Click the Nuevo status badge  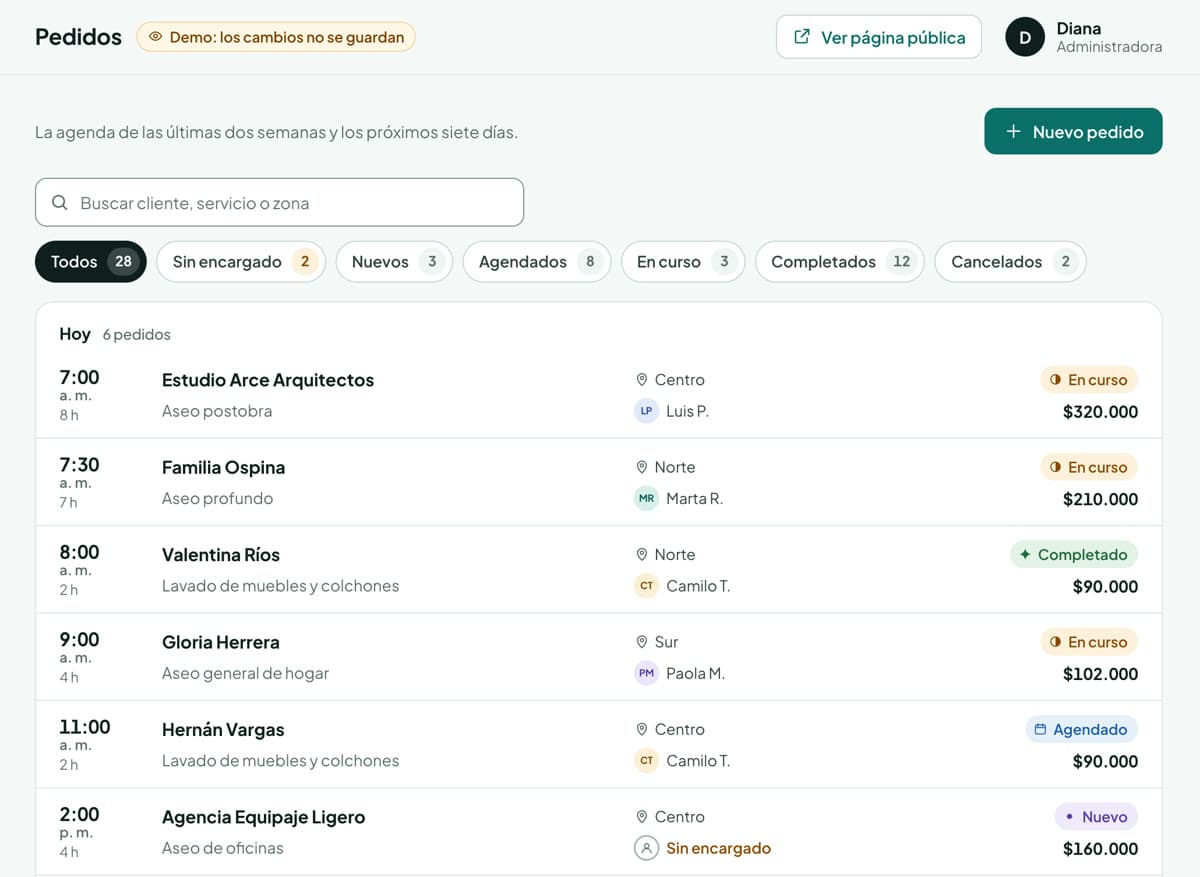(1096, 817)
